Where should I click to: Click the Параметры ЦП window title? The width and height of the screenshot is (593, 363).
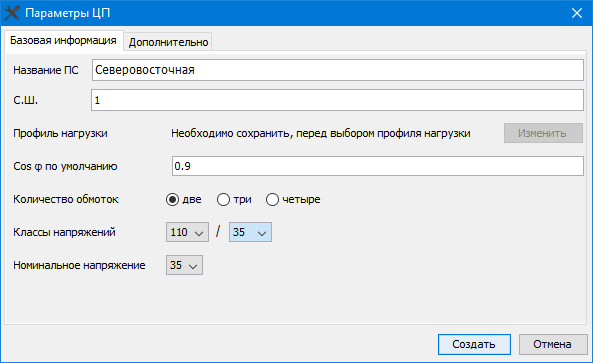(x=68, y=13)
